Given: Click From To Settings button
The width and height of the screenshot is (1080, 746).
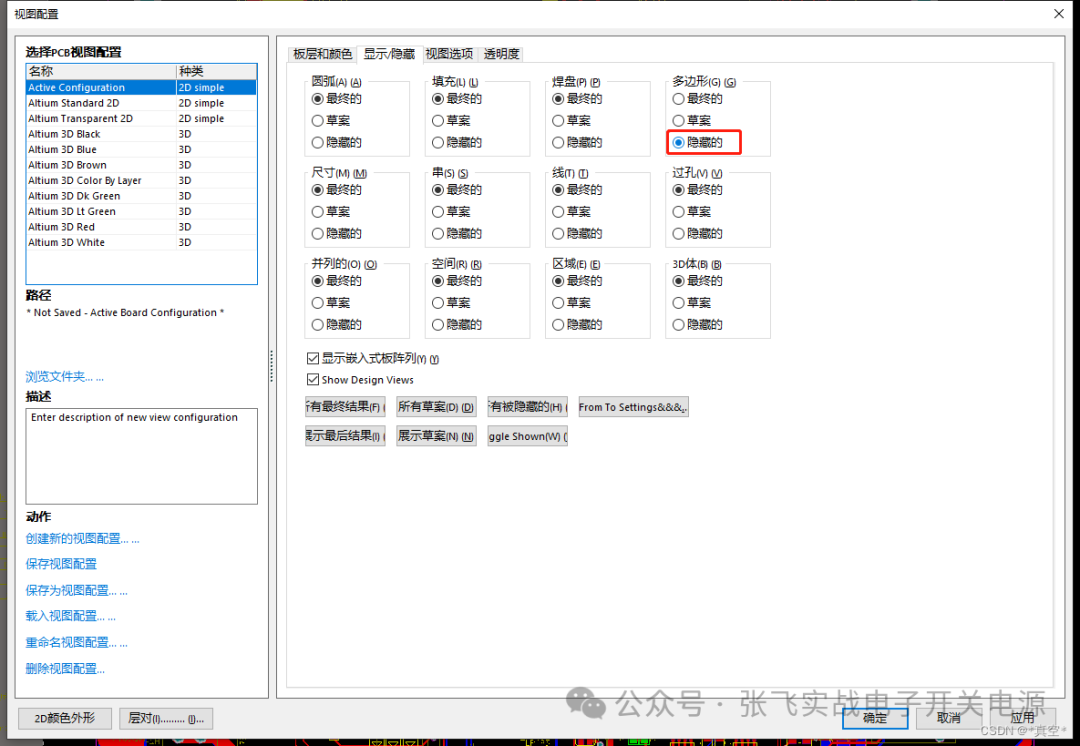Looking at the screenshot, I should tap(633, 406).
